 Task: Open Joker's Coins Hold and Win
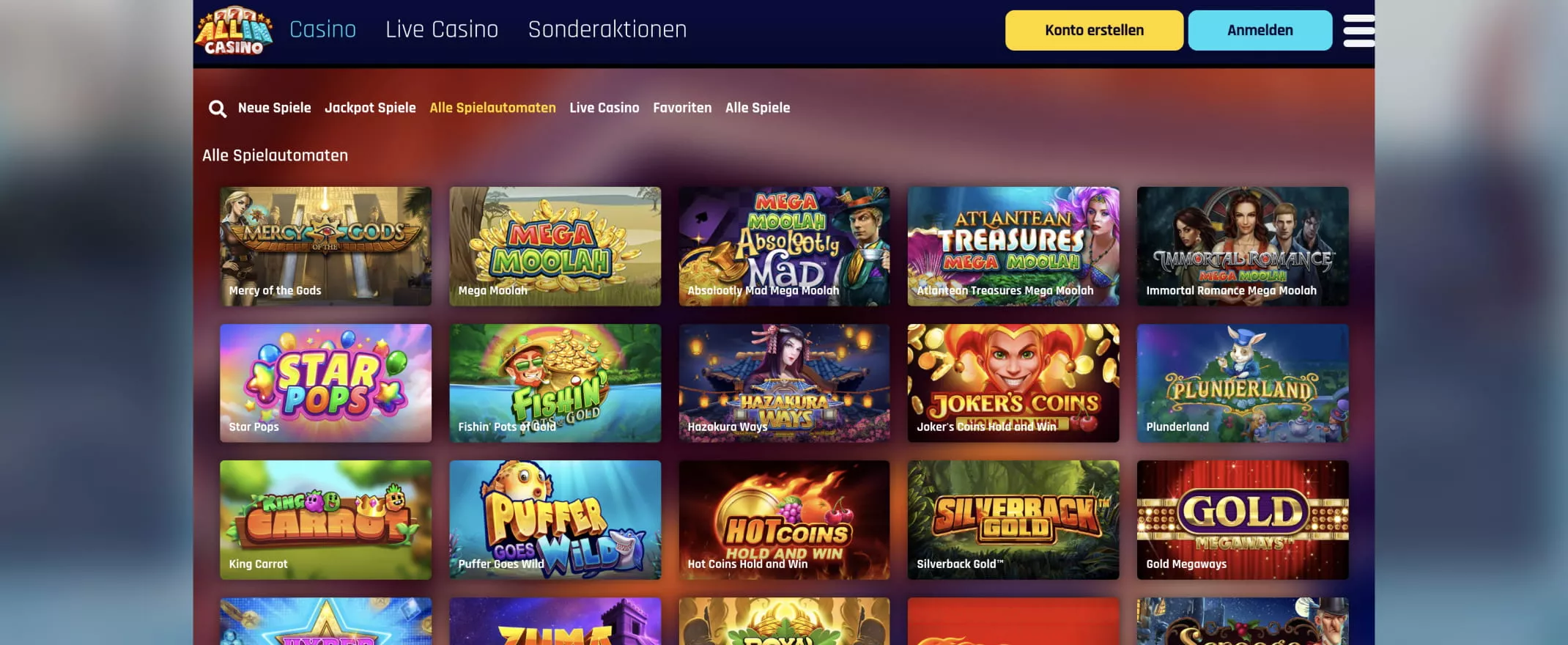click(x=1013, y=383)
